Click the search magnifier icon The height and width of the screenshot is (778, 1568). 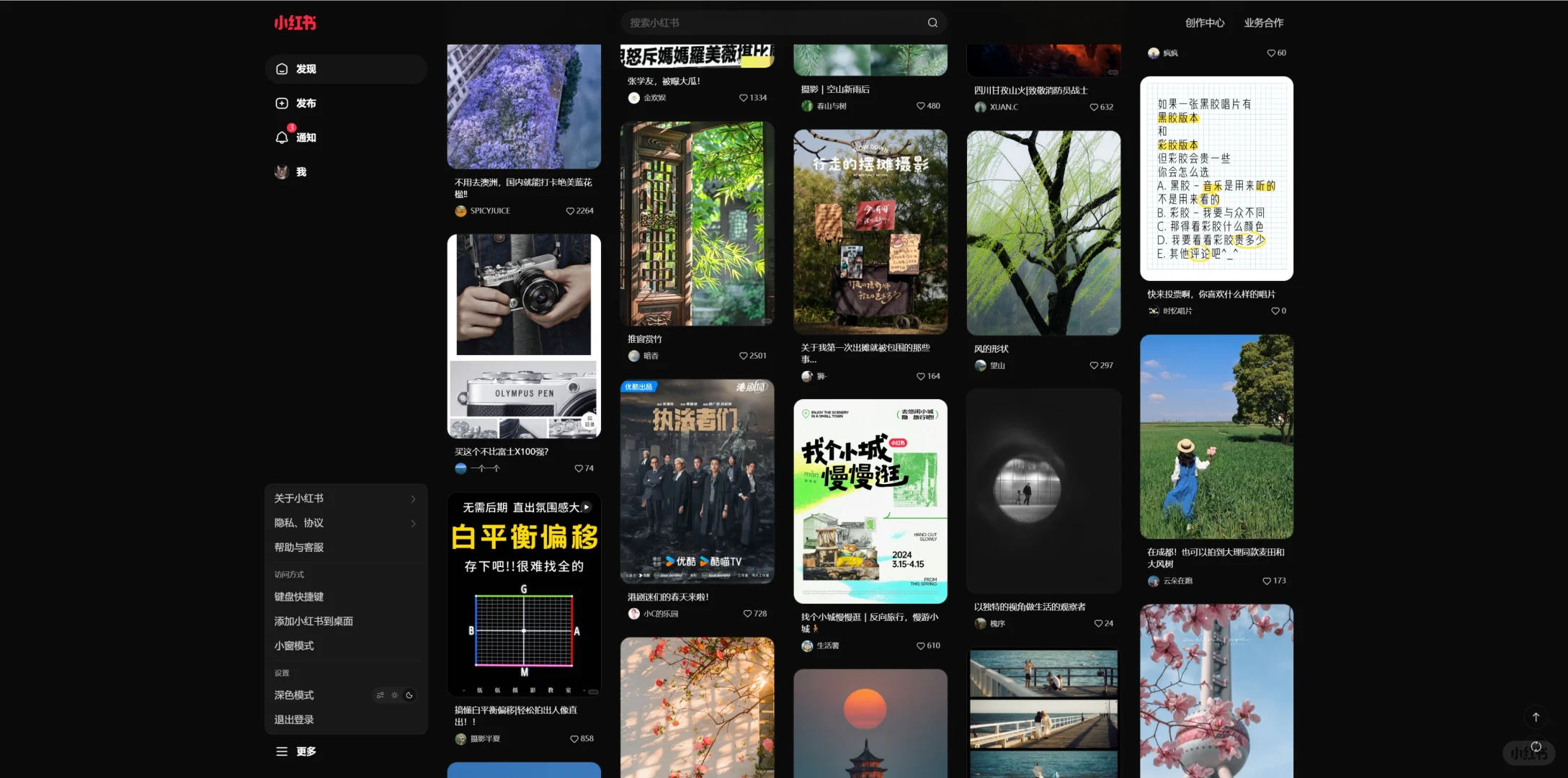coord(932,22)
